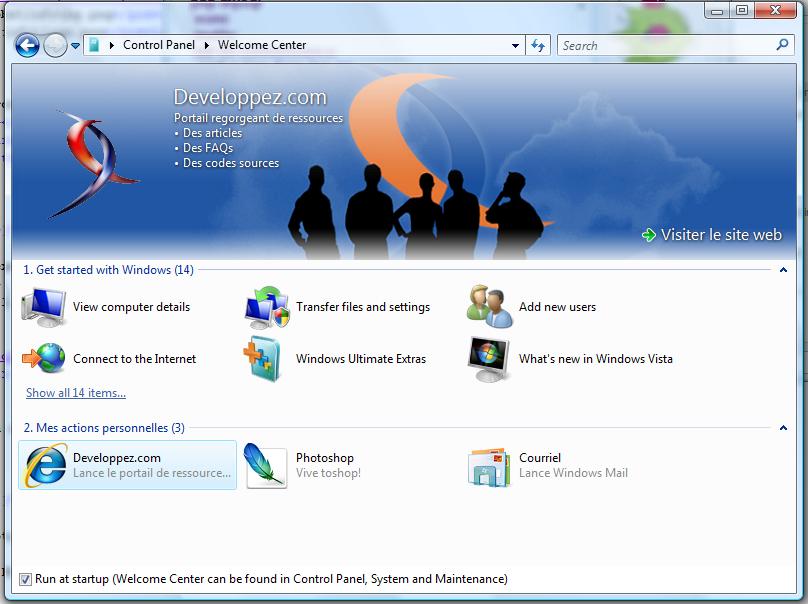
Task: Uncheck the Run at startup checkbox
Action: [26, 579]
